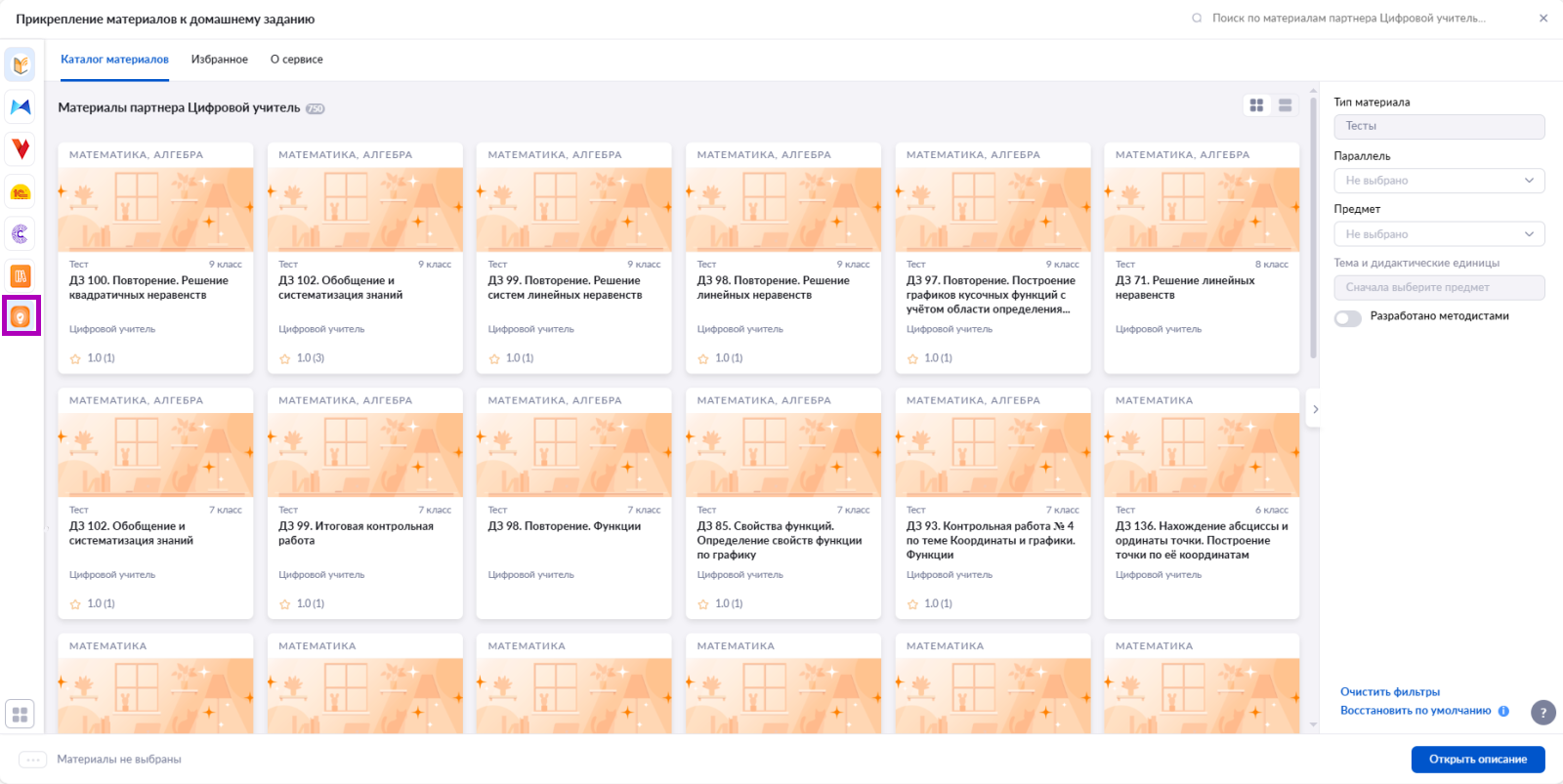Open ДЗ 99 систем линейных неравенств card
The width and height of the screenshot is (1563, 784).
pos(573,258)
